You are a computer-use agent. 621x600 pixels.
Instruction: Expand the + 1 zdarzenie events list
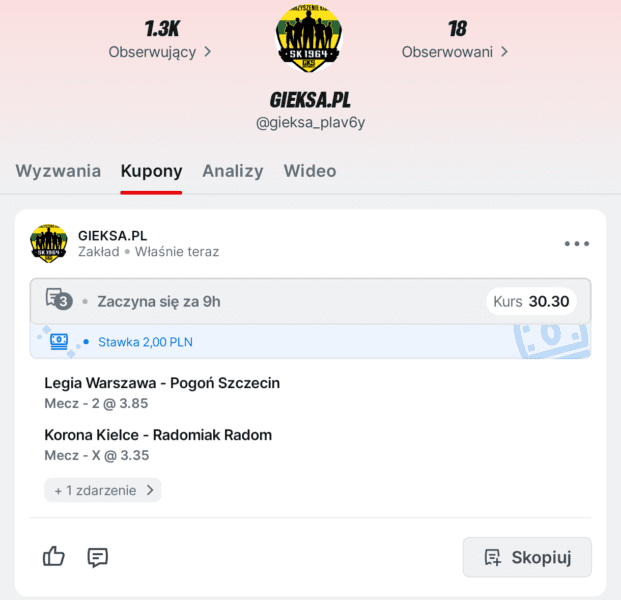click(103, 490)
